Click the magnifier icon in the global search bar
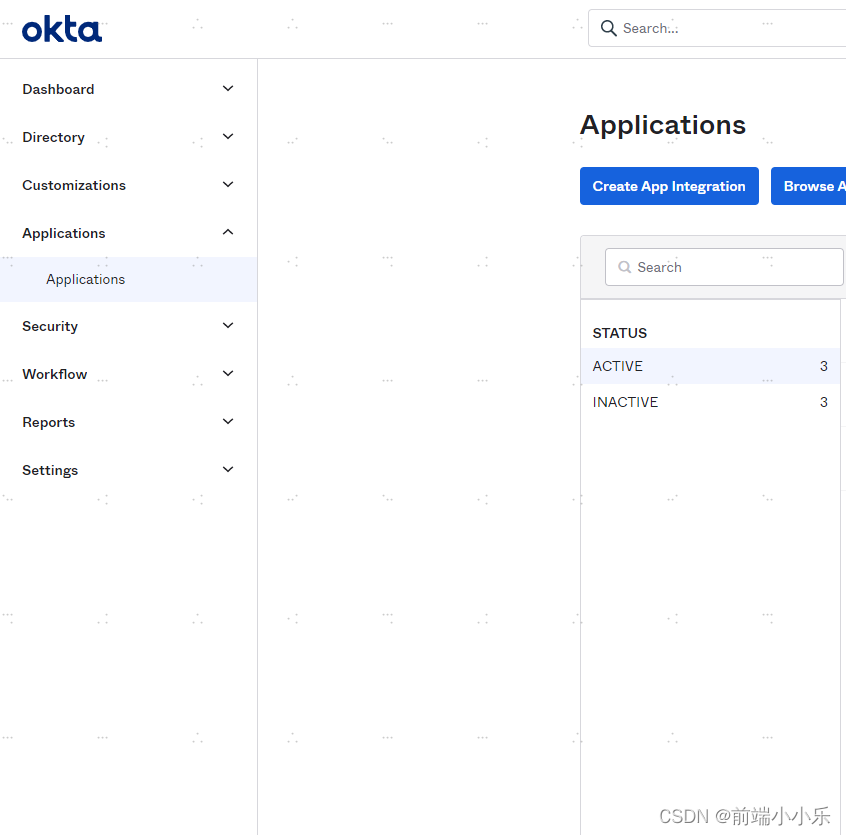 coord(610,28)
